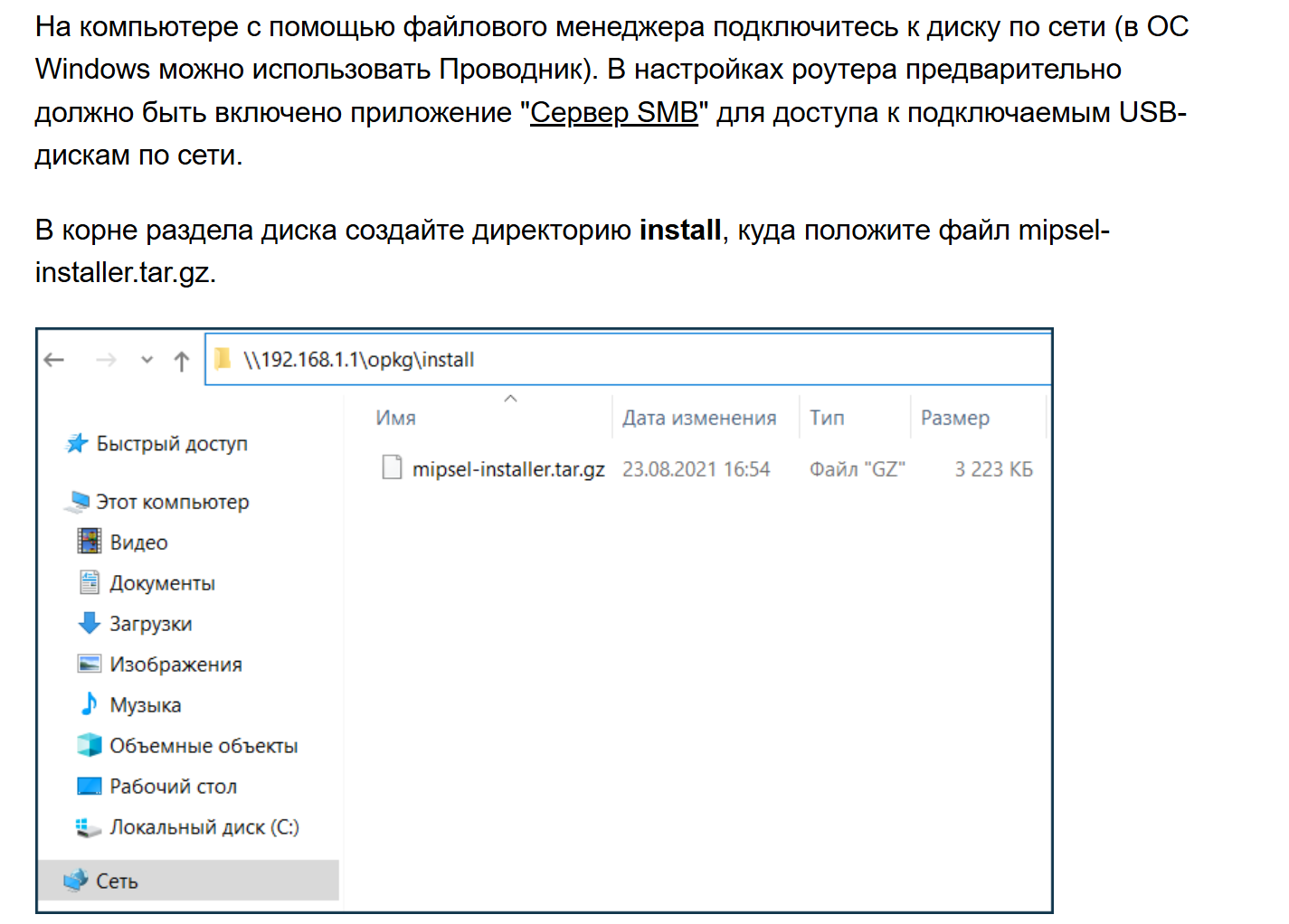The image size is (1289, 924).
Task: Click the folder icon in address bar
Action: tap(223, 360)
